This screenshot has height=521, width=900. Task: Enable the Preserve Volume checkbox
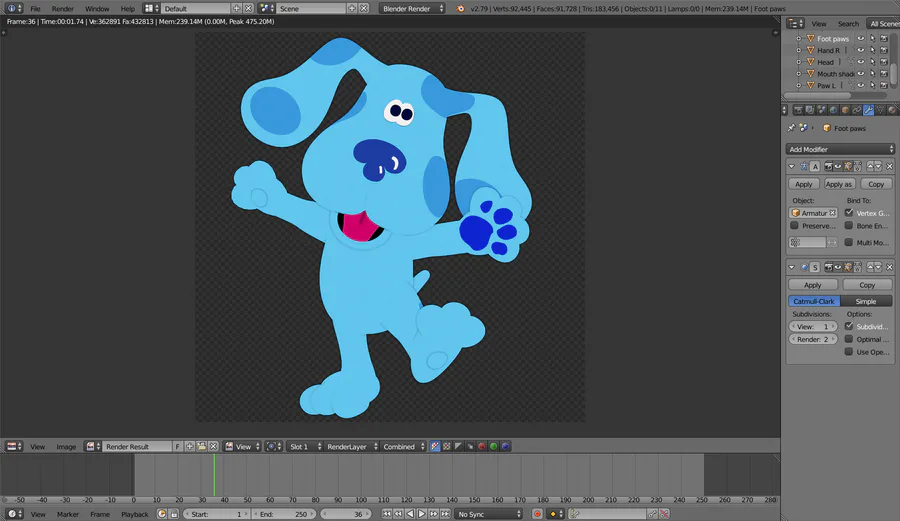795,226
